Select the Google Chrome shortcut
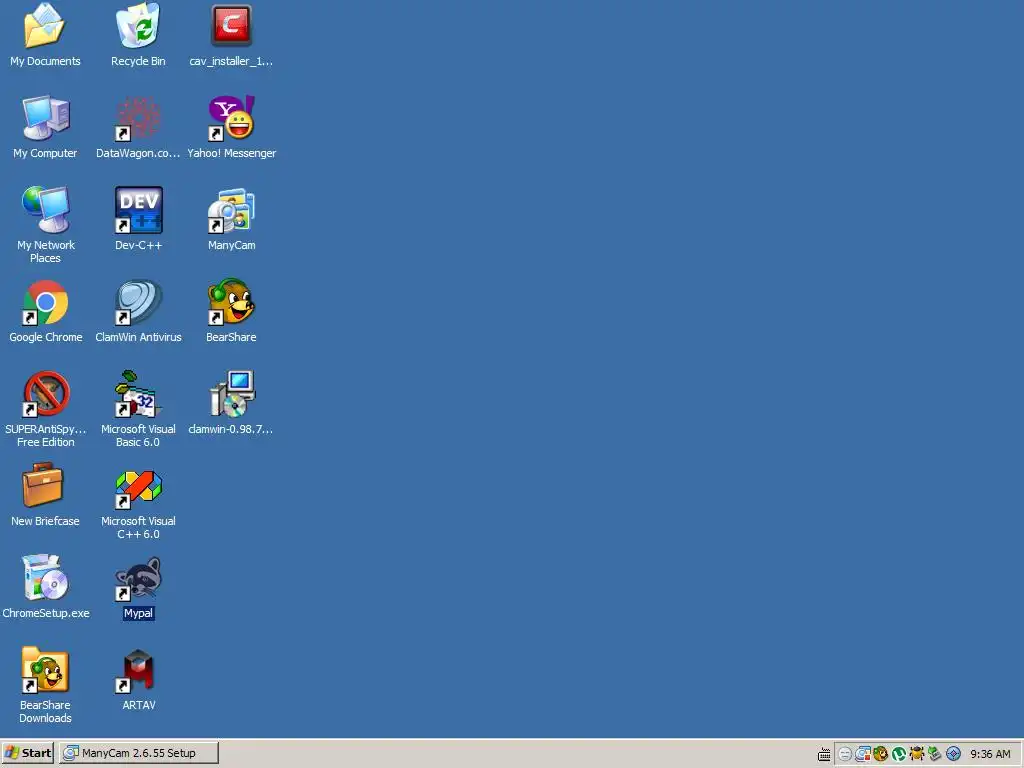Image resolution: width=1024 pixels, height=768 pixels. (45, 302)
